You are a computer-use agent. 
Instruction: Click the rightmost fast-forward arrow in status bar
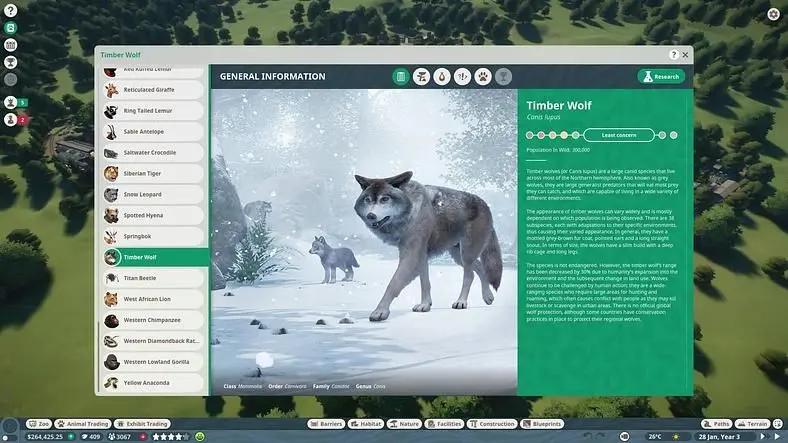pos(778,437)
